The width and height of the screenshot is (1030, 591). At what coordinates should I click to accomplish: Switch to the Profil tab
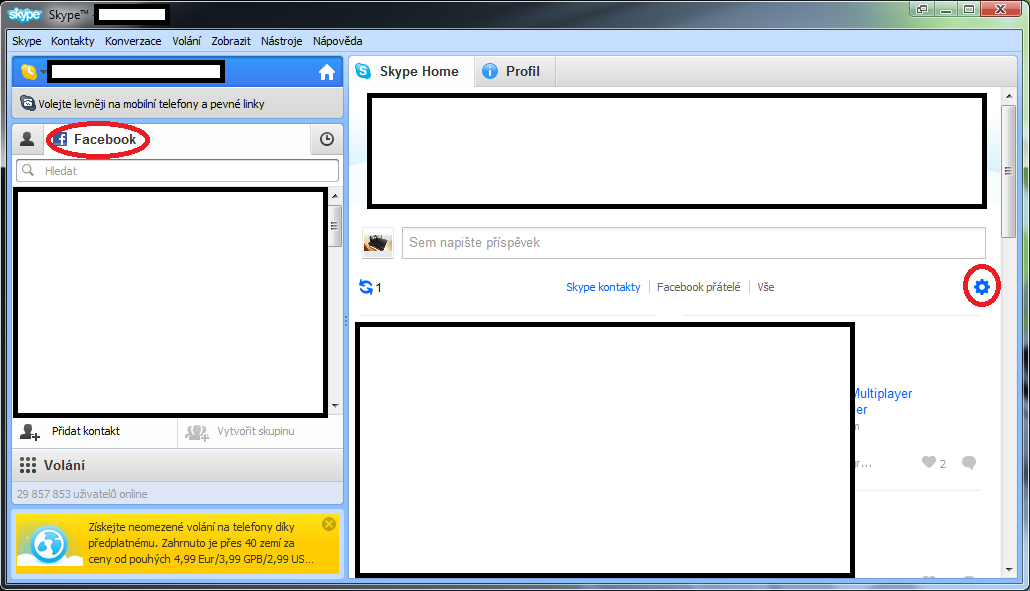pyautogui.click(x=514, y=71)
